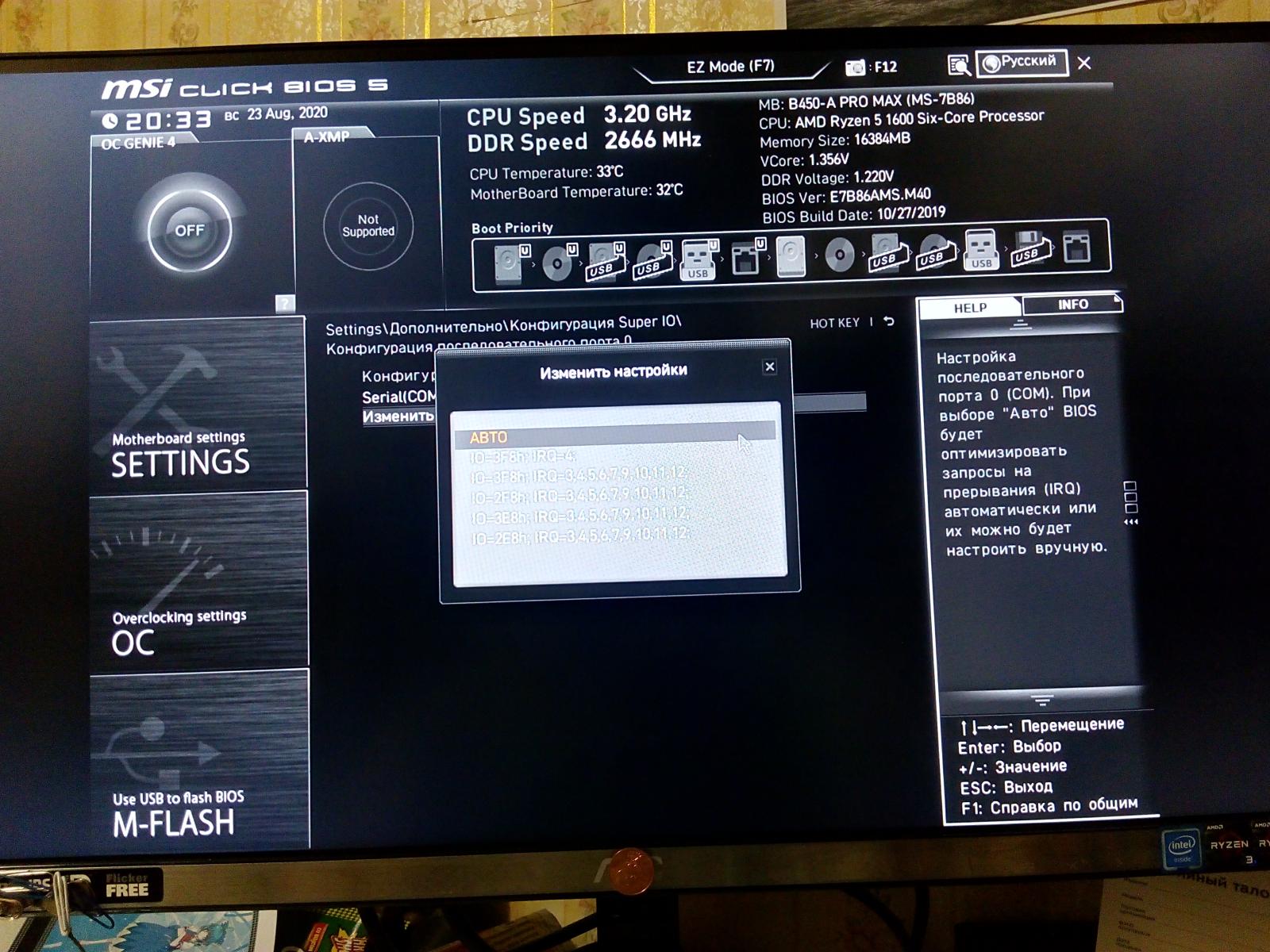Open the OC overclocking settings section
The width and height of the screenshot is (1270, 952).
pyautogui.click(x=198, y=580)
